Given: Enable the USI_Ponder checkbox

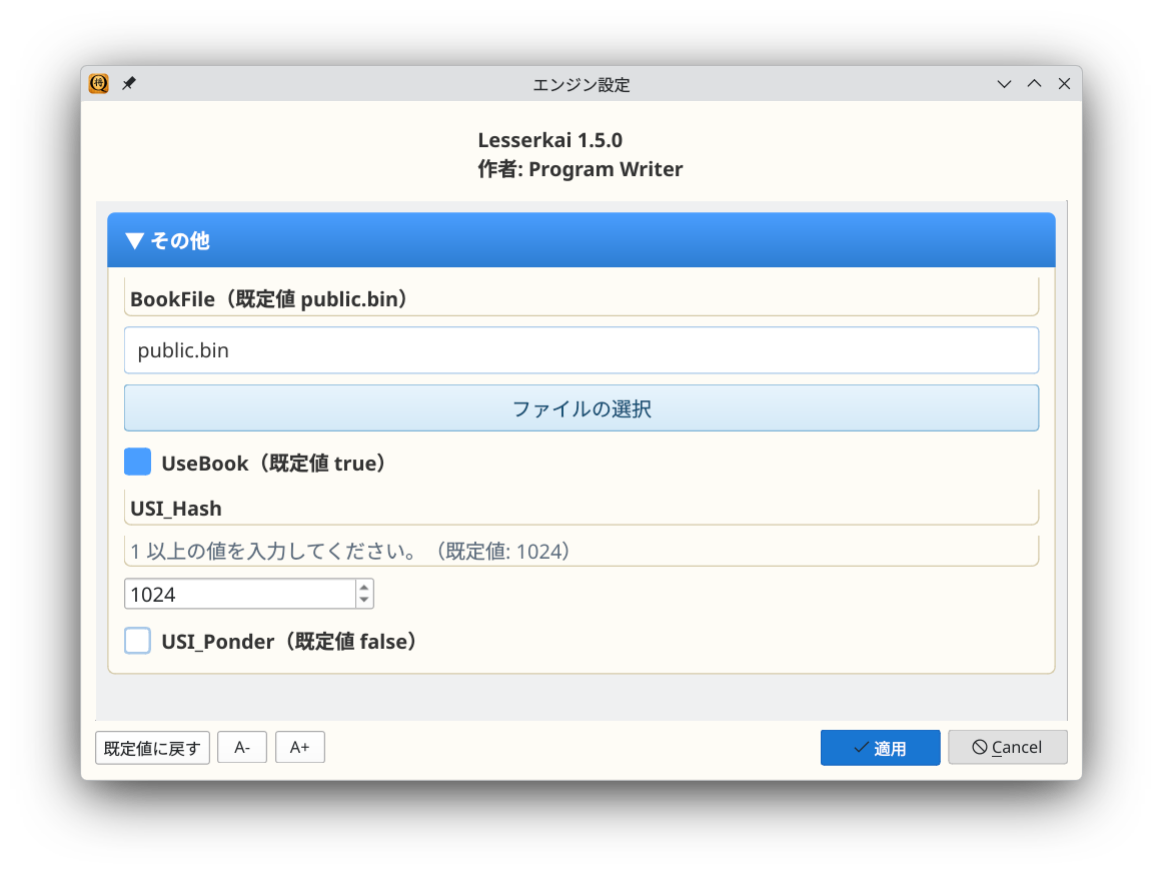Looking at the screenshot, I should coord(137,640).
